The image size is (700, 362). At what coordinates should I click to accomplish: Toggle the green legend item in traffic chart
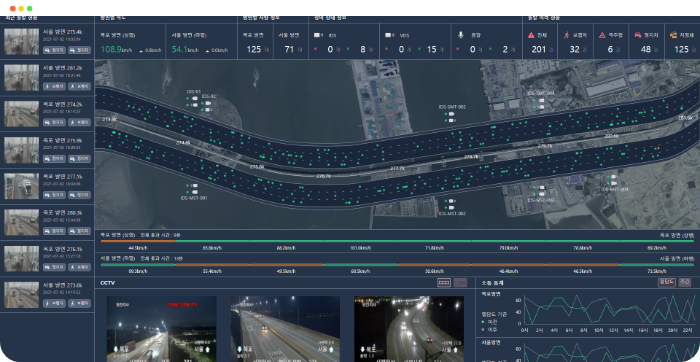(491, 321)
